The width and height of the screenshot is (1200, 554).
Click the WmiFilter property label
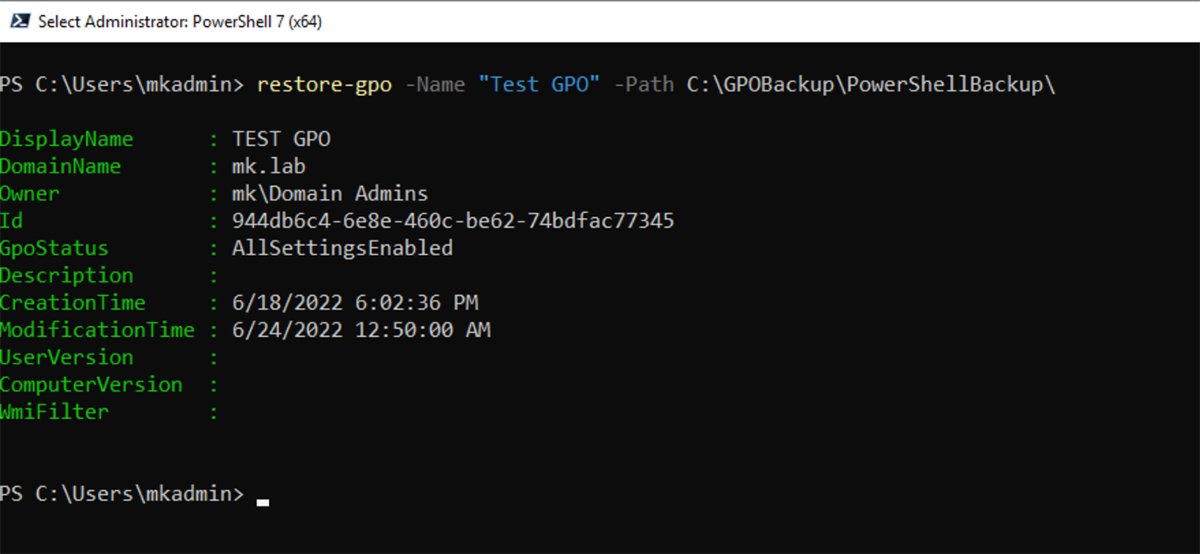pyautogui.click(x=55, y=412)
